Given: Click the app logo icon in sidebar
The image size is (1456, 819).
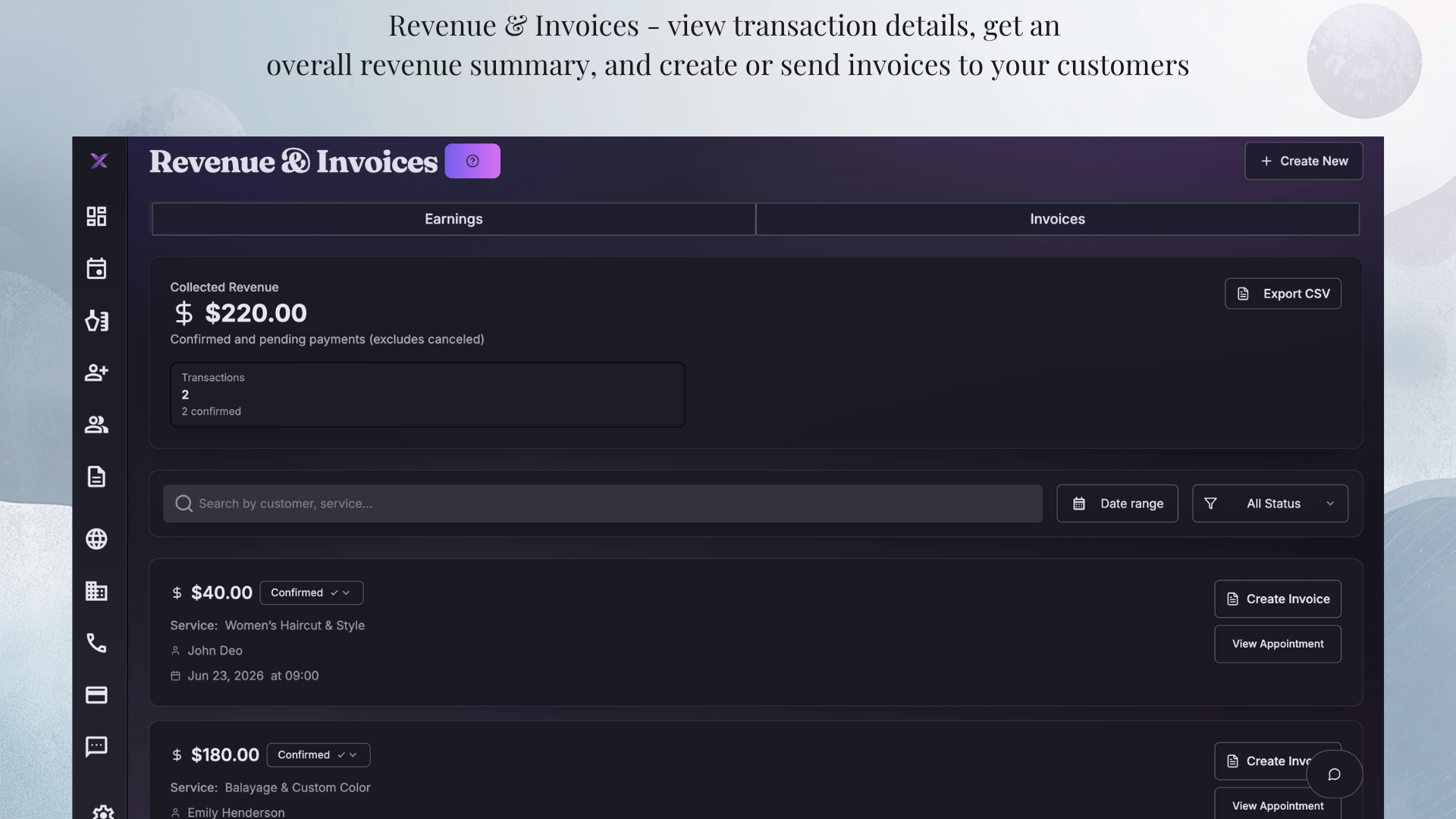Looking at the screenshot, I should [99, 161].
